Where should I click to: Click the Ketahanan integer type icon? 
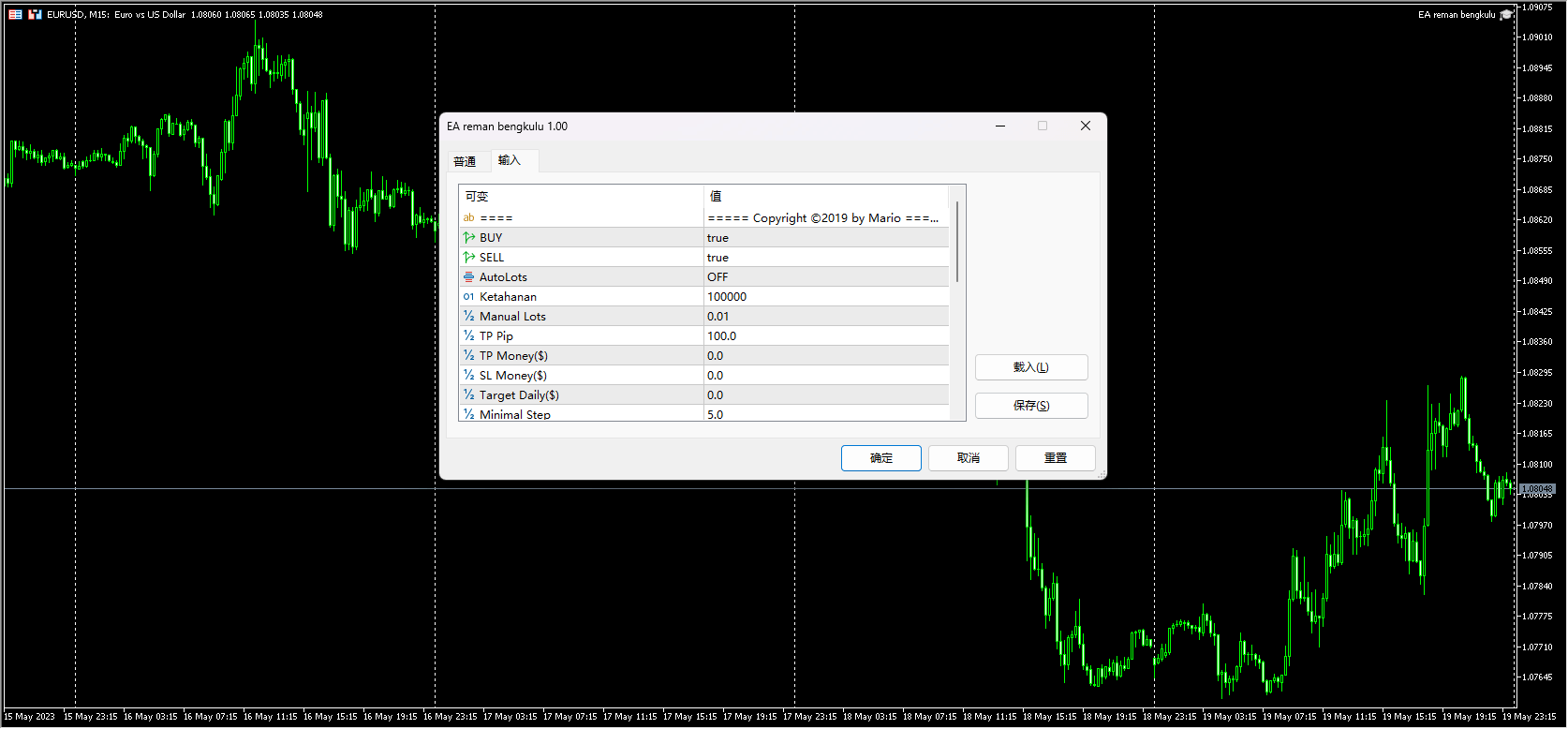[468, 297]
